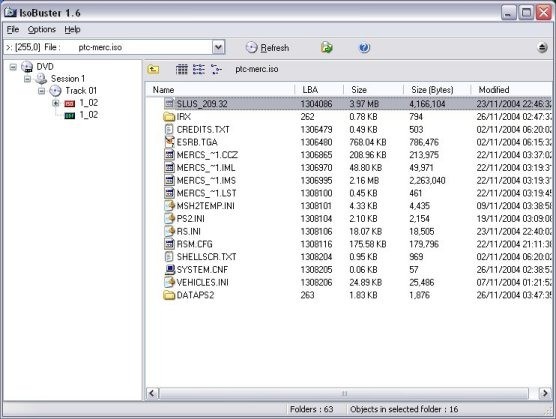
Task: Select RSM.CFG file
Action: click(195, 244)
